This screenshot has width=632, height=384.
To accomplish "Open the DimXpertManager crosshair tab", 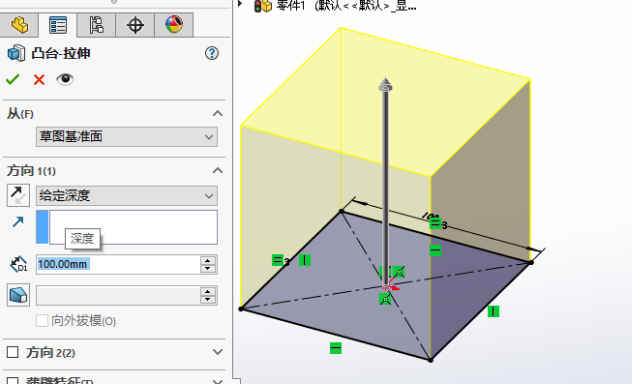I will click(135, 25).
